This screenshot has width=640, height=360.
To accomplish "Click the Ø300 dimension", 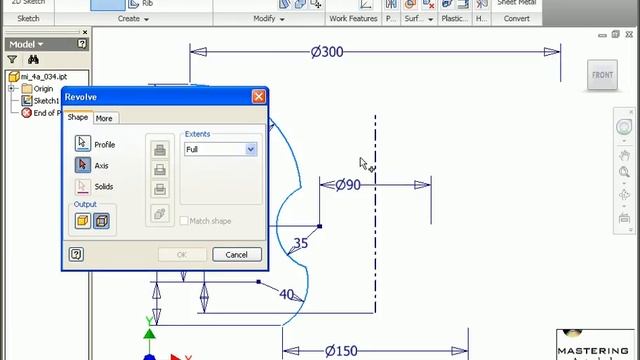I will click(327, 52).
